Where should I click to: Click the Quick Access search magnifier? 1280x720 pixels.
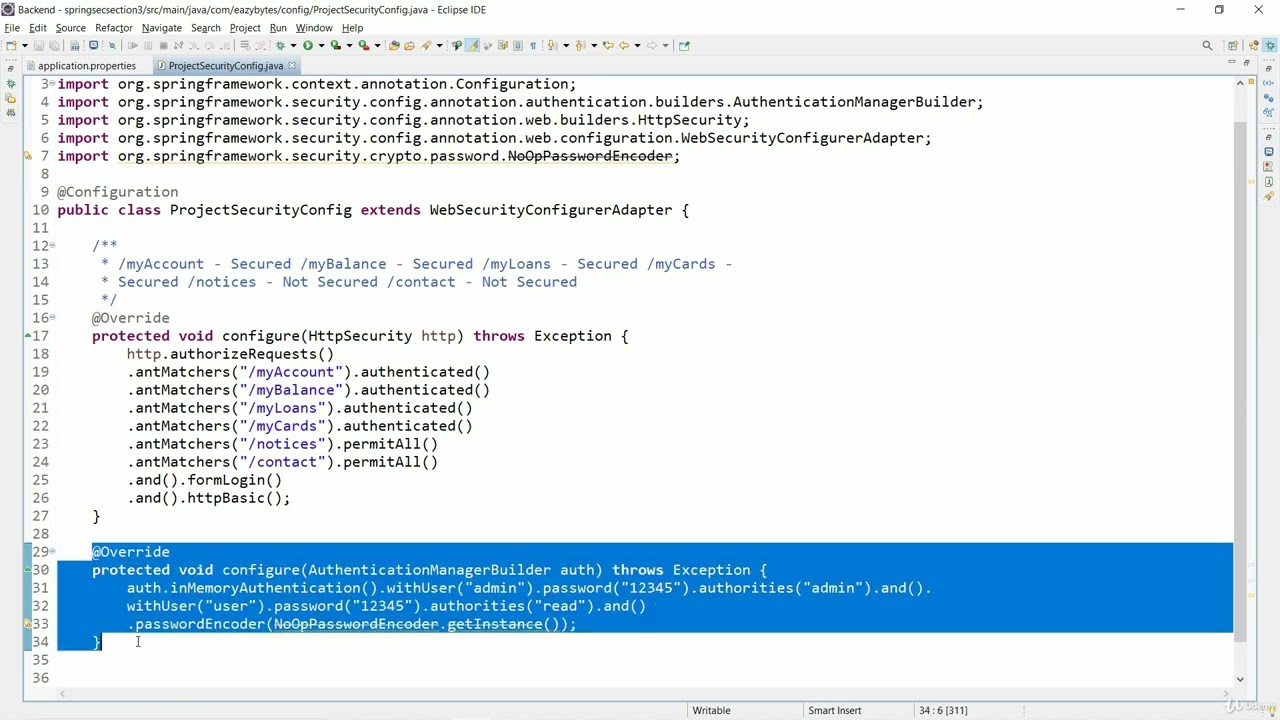click(1207, 45)
